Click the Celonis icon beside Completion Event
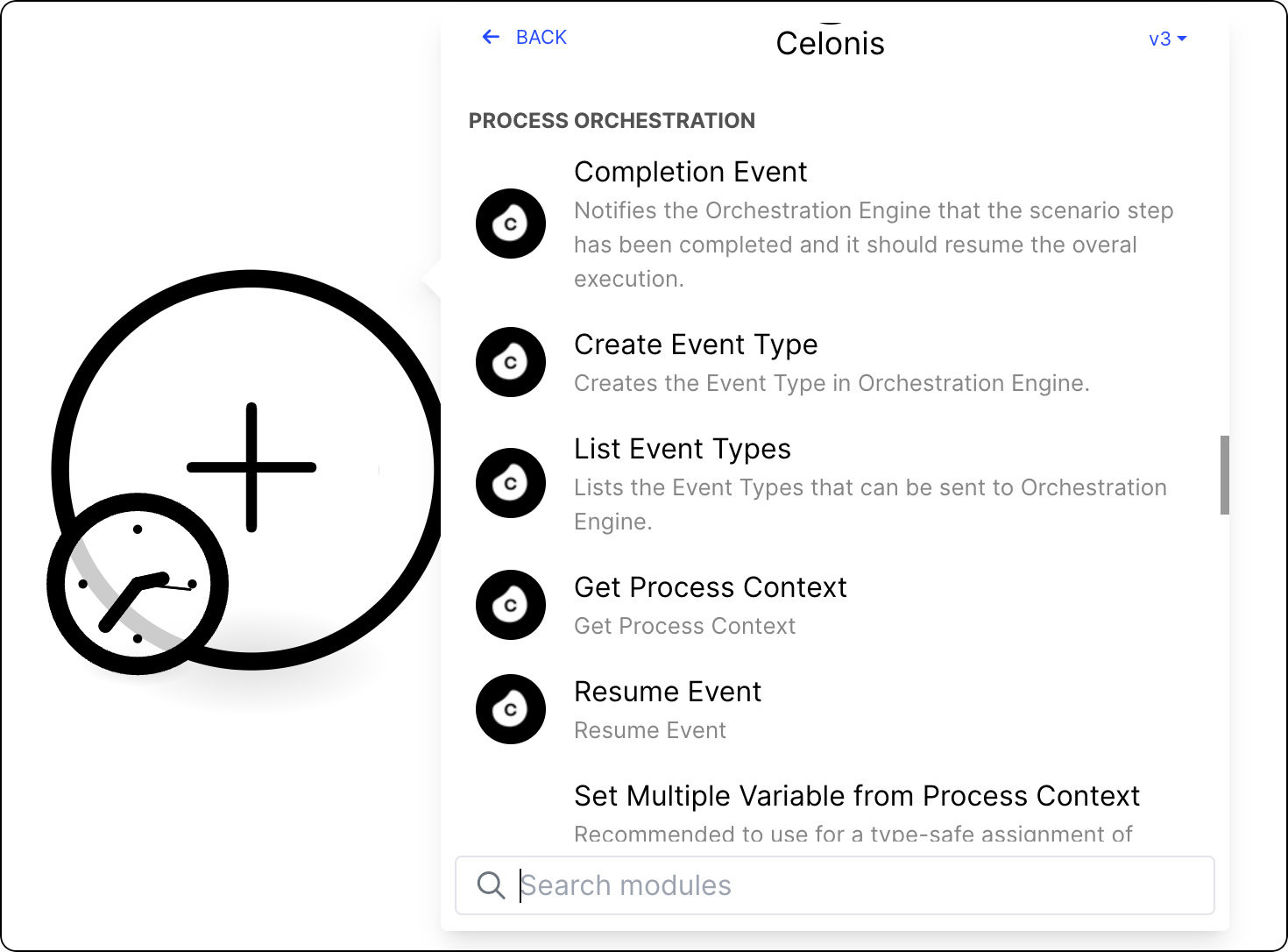The image size is (1288, 952). tap(511, 224)
